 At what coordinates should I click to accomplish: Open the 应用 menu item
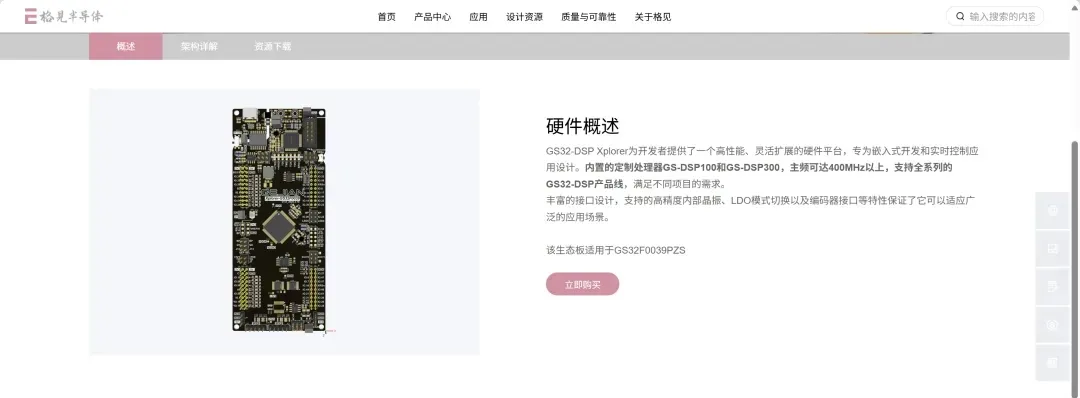[x=478, y=17]
